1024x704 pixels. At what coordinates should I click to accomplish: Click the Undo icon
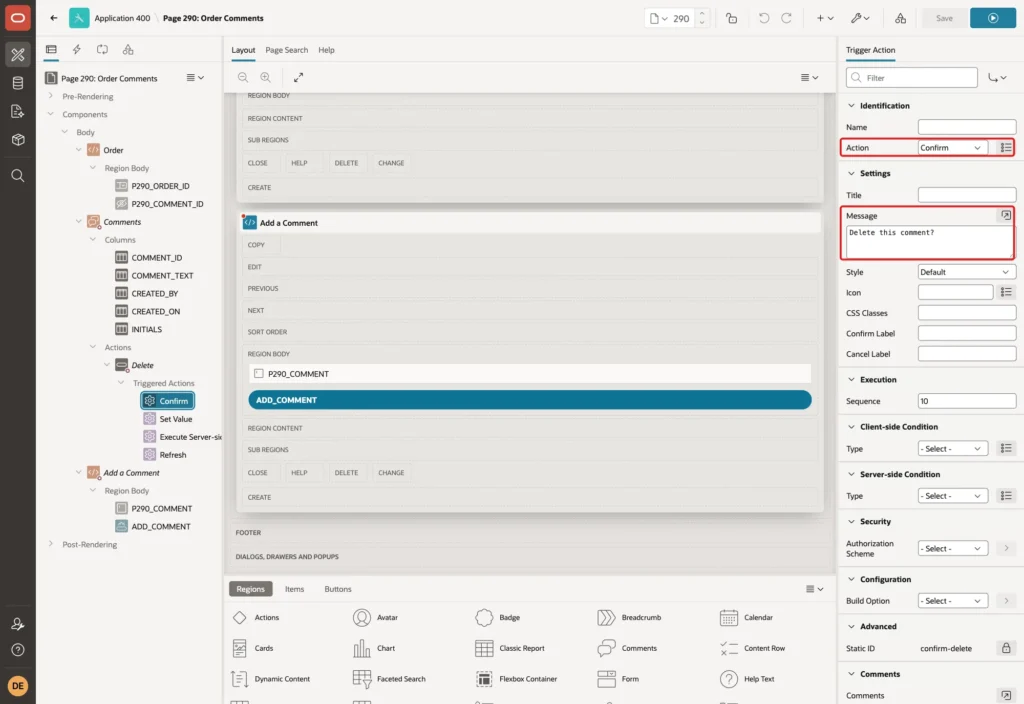pyautogui.click(x=763, y=18)
